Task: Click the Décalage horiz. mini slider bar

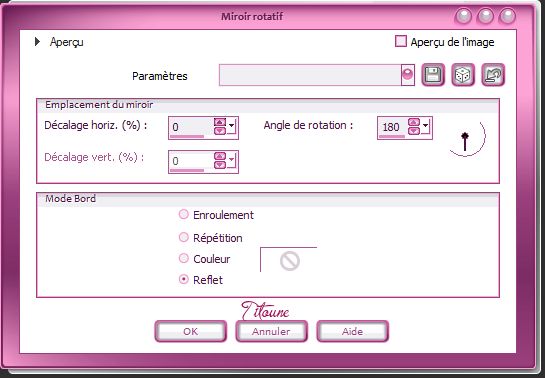Action: click(187, 137)
